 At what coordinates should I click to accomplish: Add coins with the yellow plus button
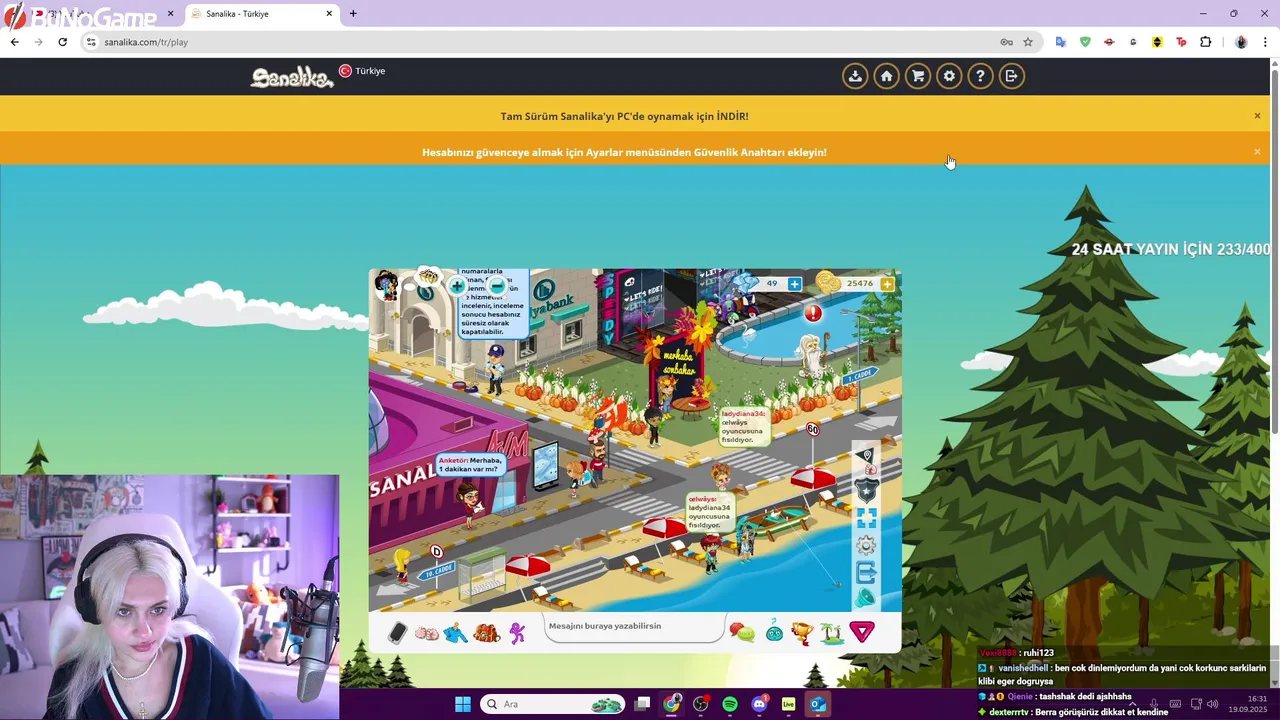(x=887, y=284)
